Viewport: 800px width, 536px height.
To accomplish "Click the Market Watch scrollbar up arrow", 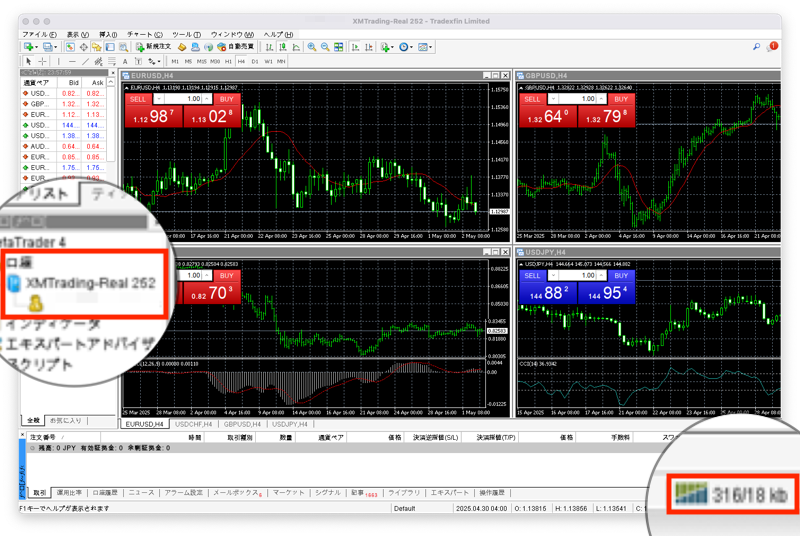I will point(111,82).
